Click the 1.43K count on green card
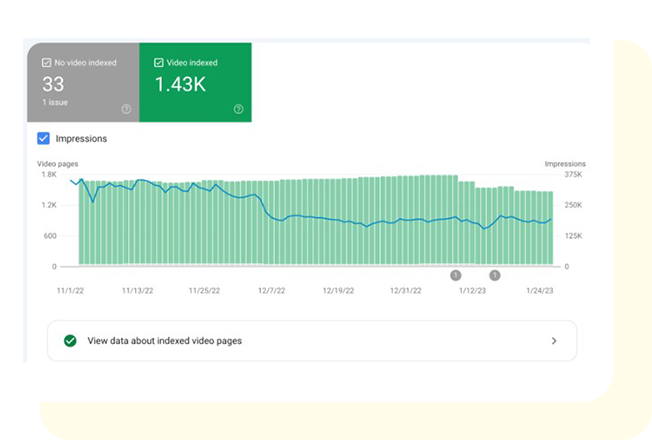 pos(178,84)
